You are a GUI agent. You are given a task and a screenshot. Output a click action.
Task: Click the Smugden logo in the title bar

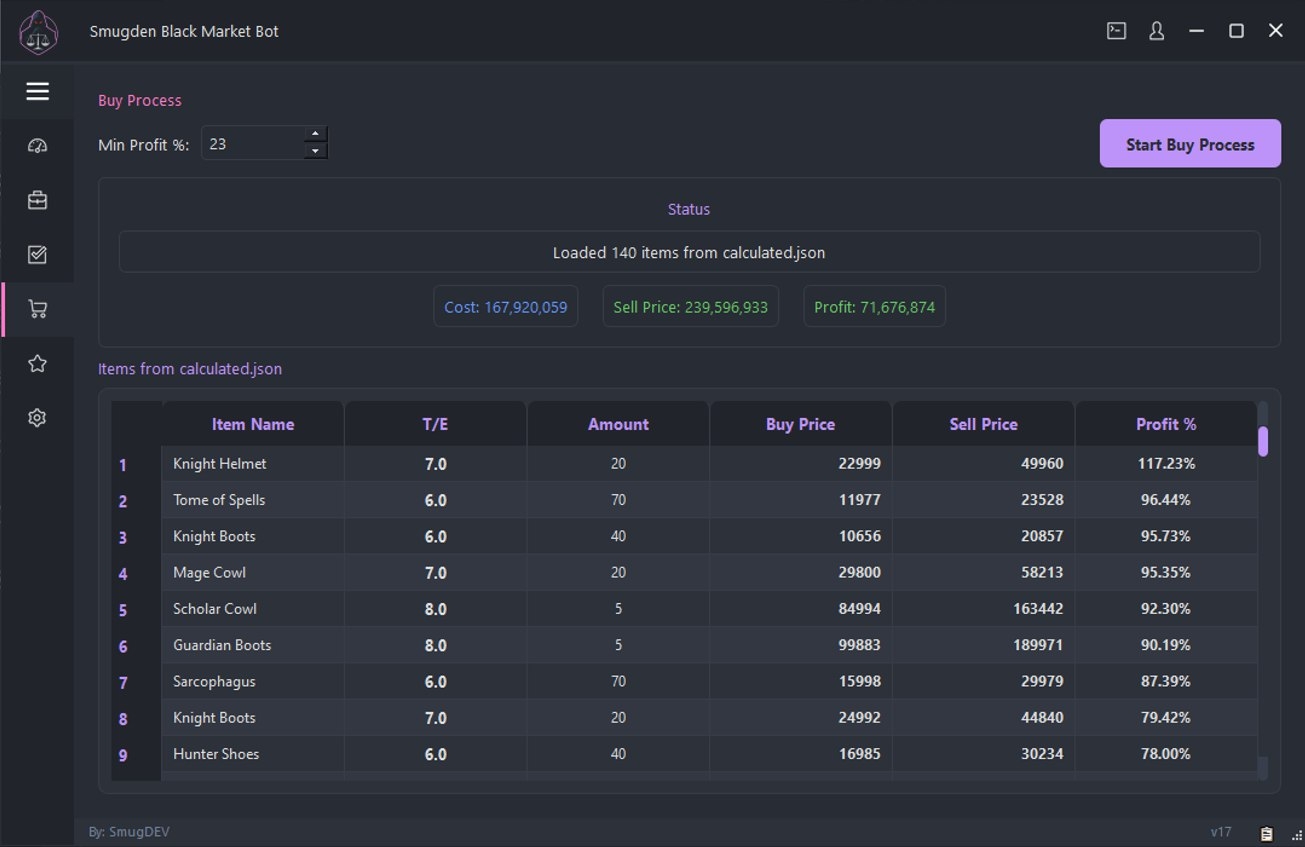pos(38,31)
